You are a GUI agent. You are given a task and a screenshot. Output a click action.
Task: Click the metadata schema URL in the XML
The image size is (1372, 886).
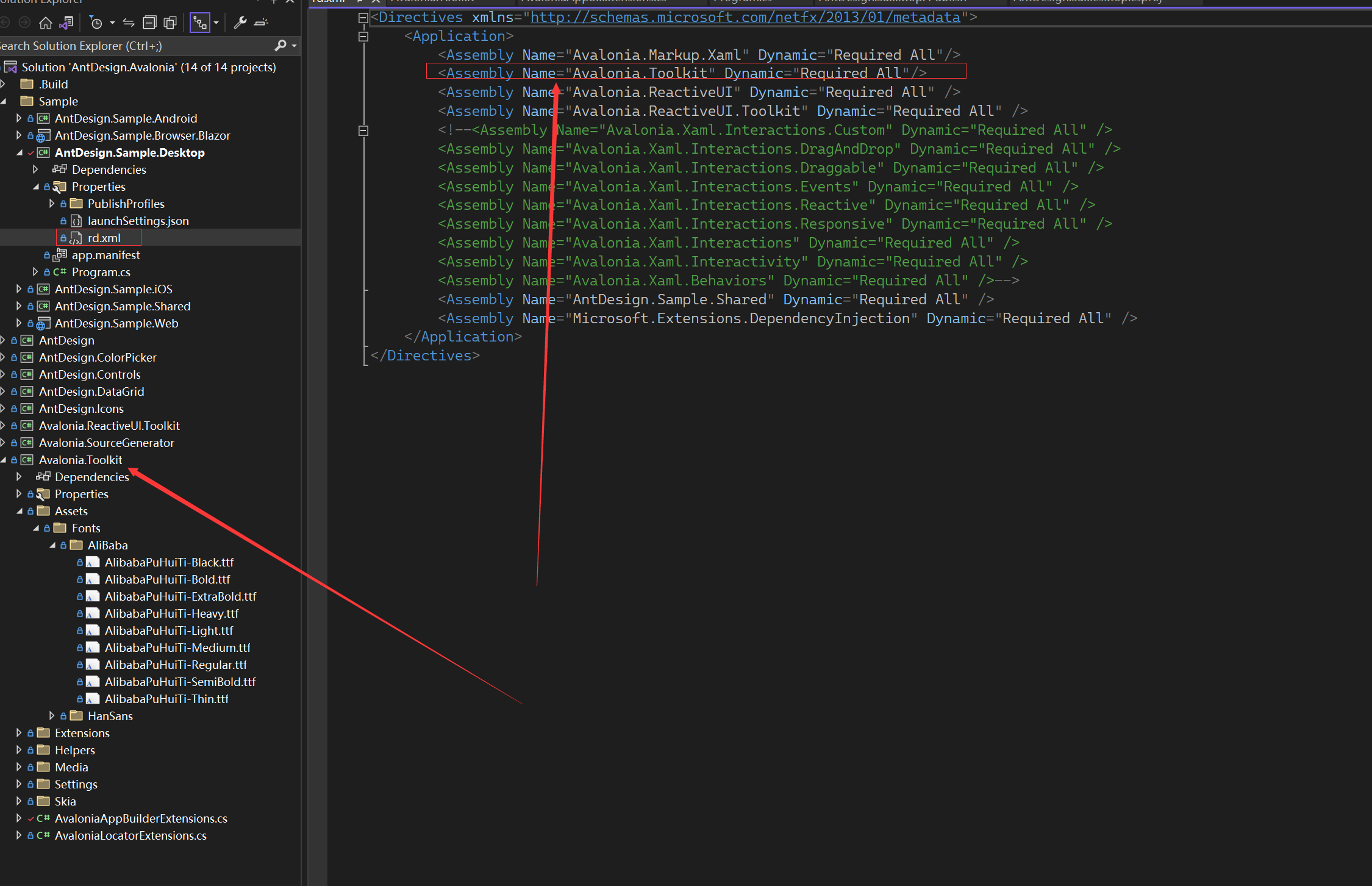coord(745,17)
